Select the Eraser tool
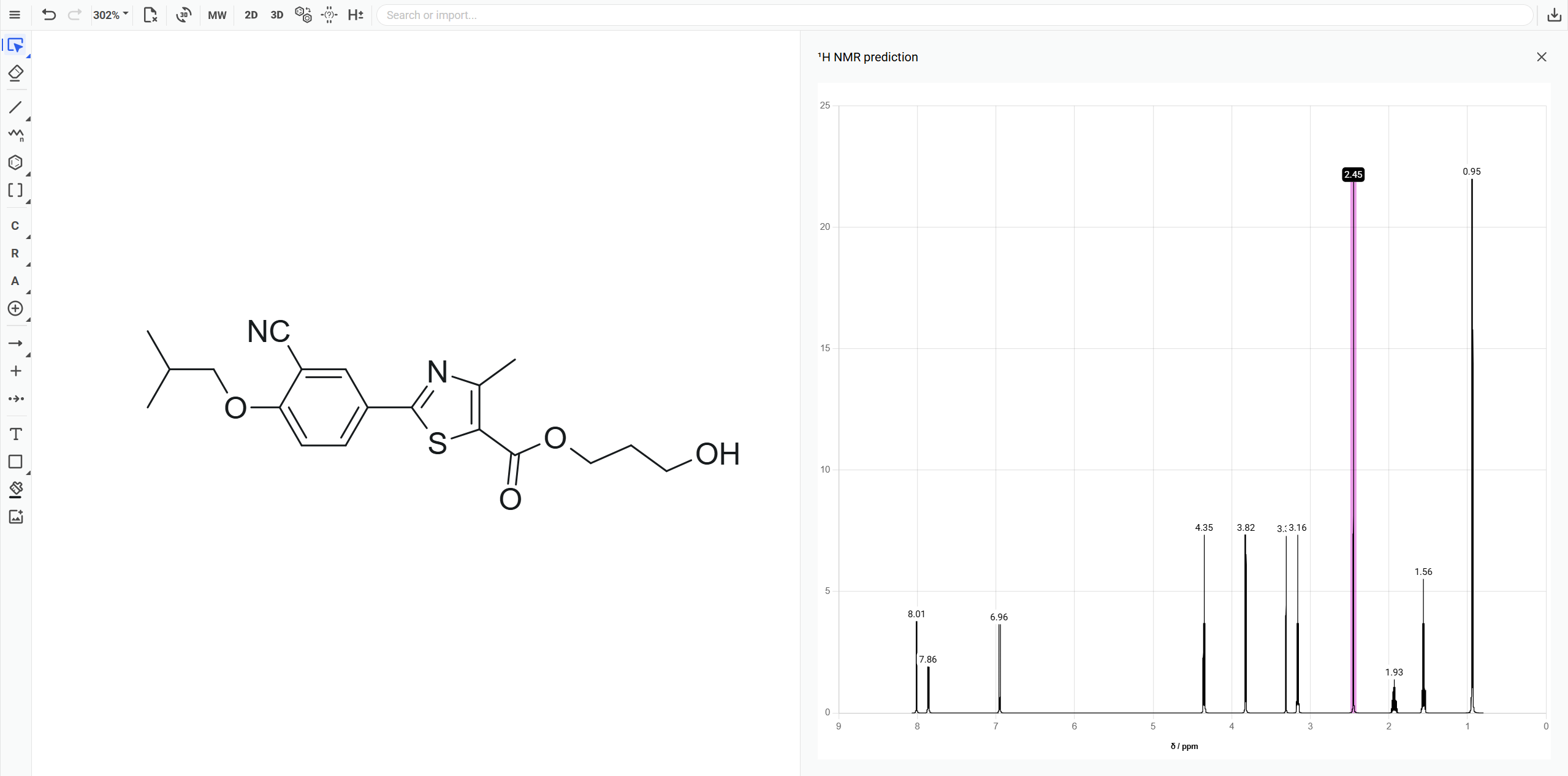The width and height of the screenshot is (1568, 776). [x=15, y=73]
